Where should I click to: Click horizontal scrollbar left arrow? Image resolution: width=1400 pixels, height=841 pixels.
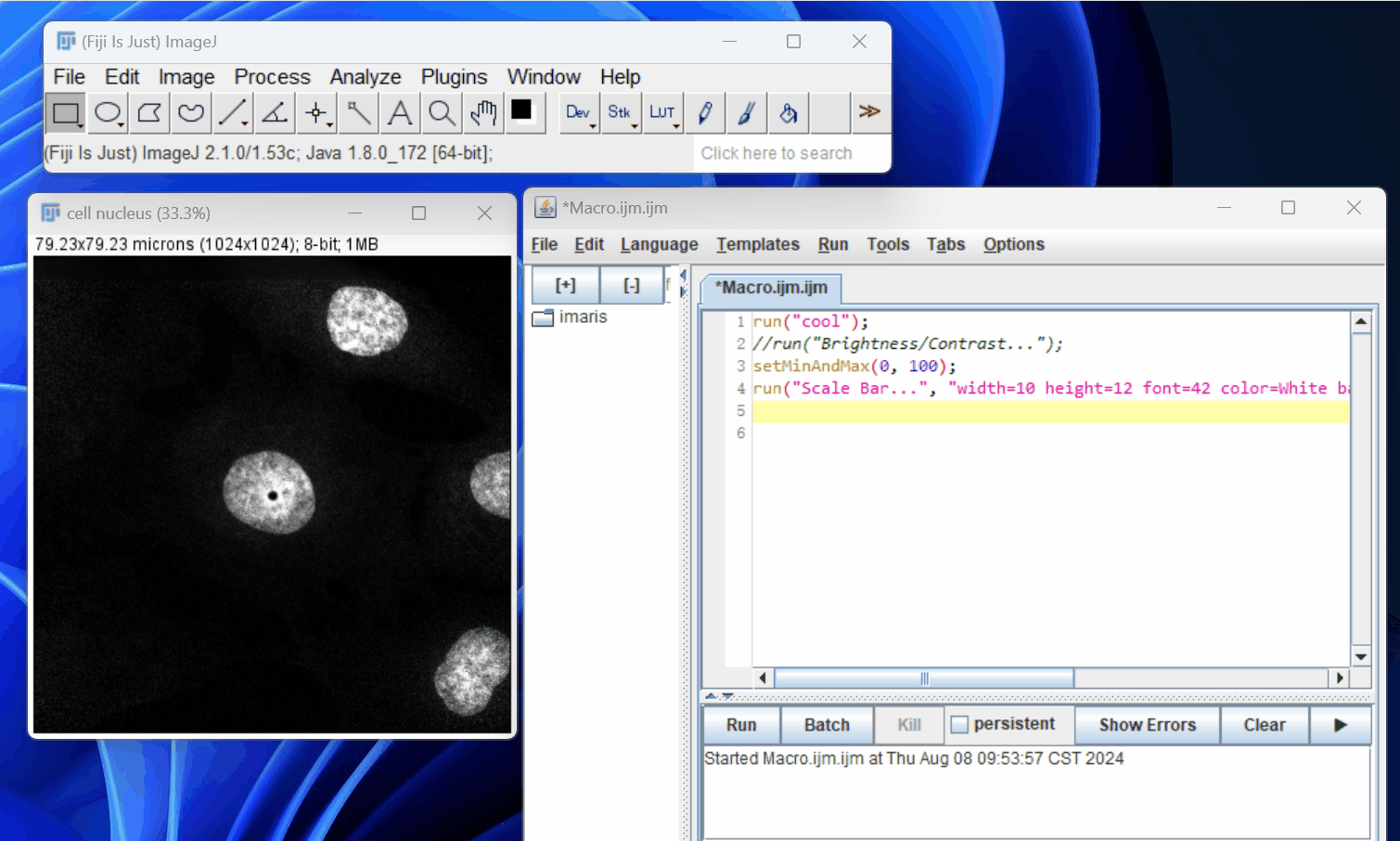(x=763, y=679)
